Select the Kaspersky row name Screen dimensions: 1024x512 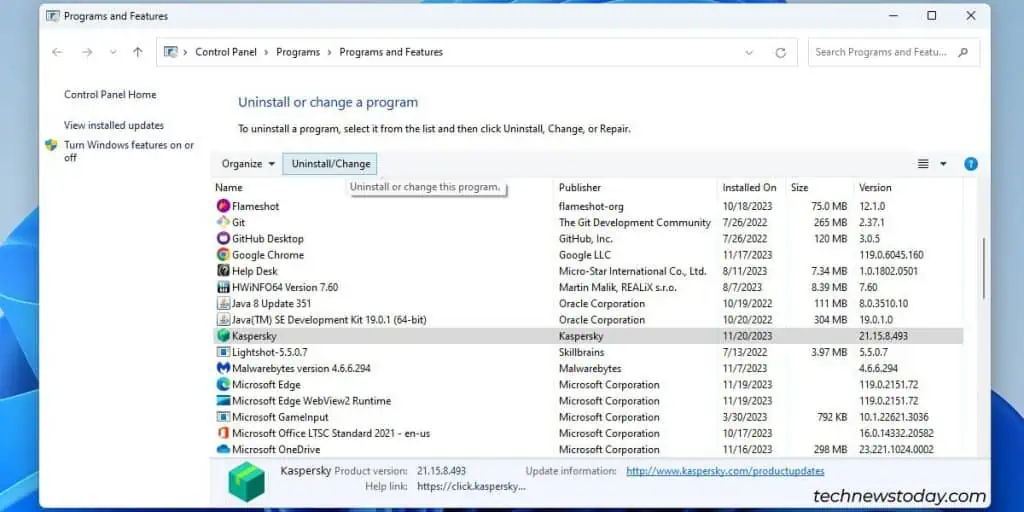[x=254, y=336]
